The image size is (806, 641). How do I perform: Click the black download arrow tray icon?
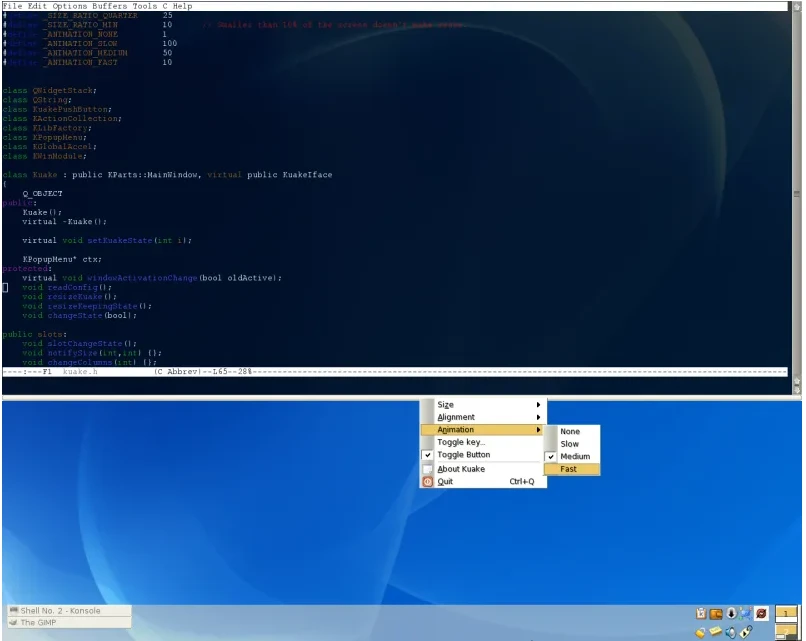tap(731, 612)
